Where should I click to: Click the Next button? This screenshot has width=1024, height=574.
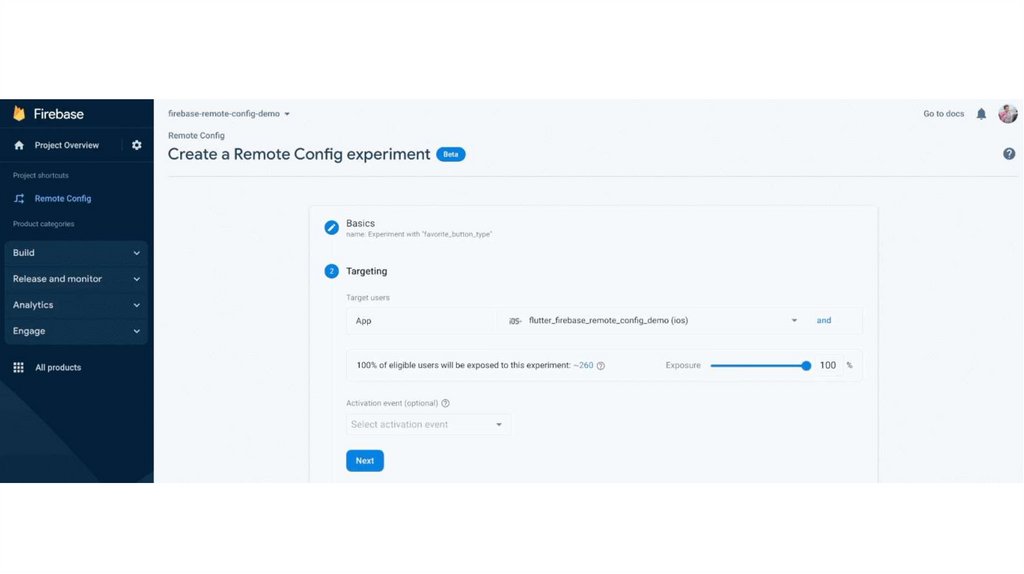(365, 461)
